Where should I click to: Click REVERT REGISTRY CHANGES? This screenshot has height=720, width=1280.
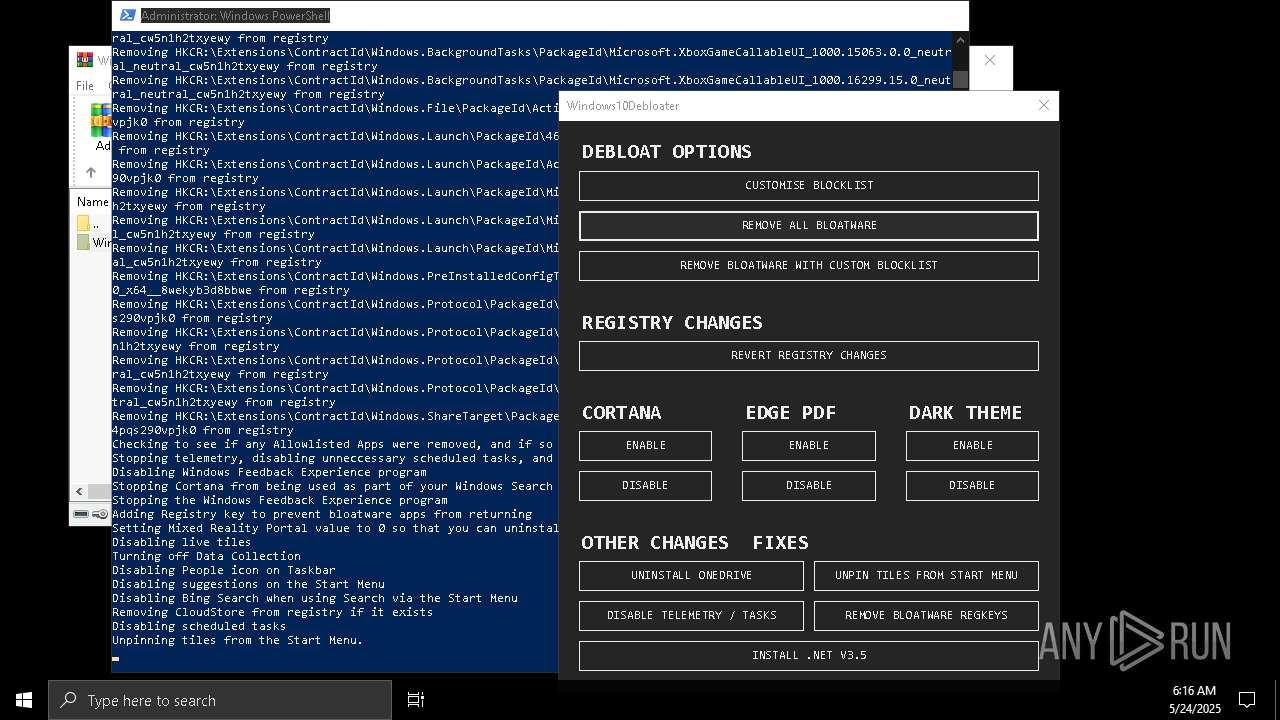click(x=808, y=355)
